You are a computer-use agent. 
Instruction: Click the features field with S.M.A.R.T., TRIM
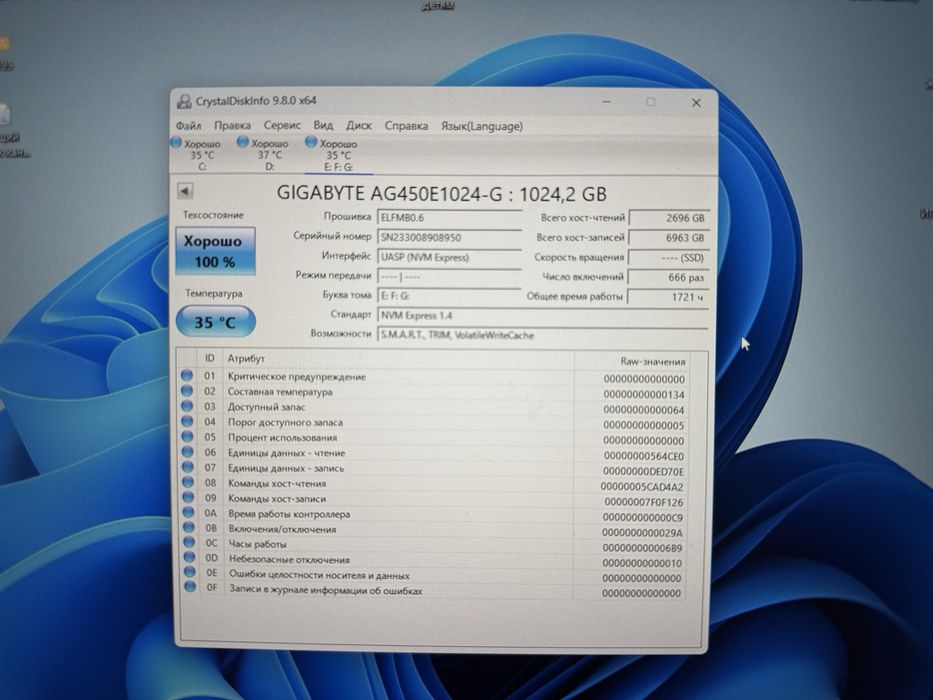[543, 335]
